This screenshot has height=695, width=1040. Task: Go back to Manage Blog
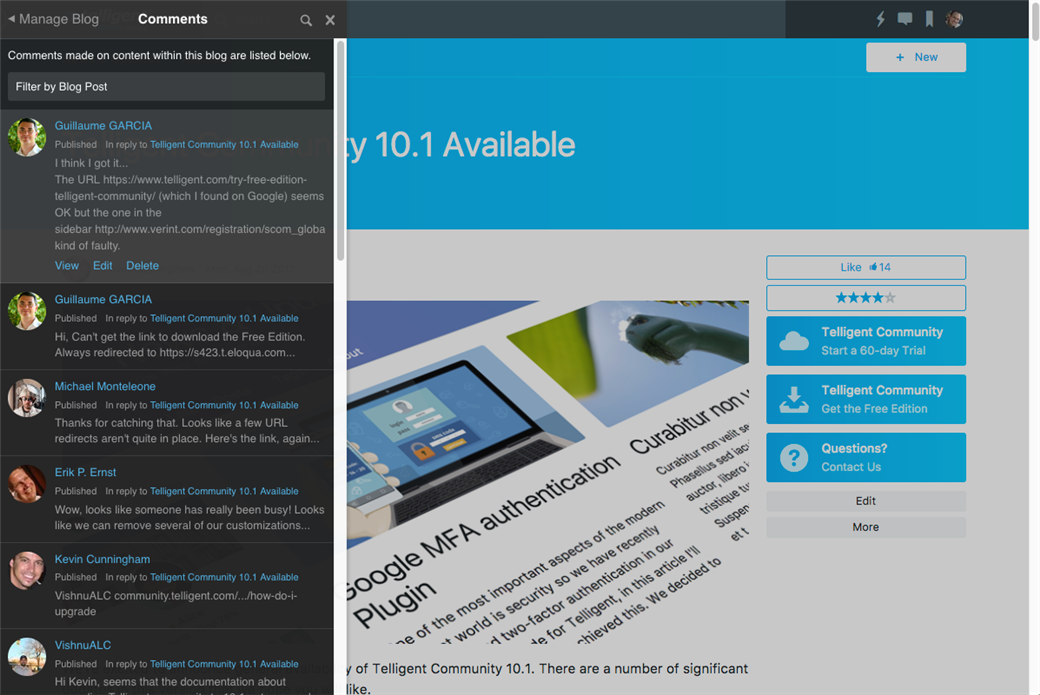[54, 19]
